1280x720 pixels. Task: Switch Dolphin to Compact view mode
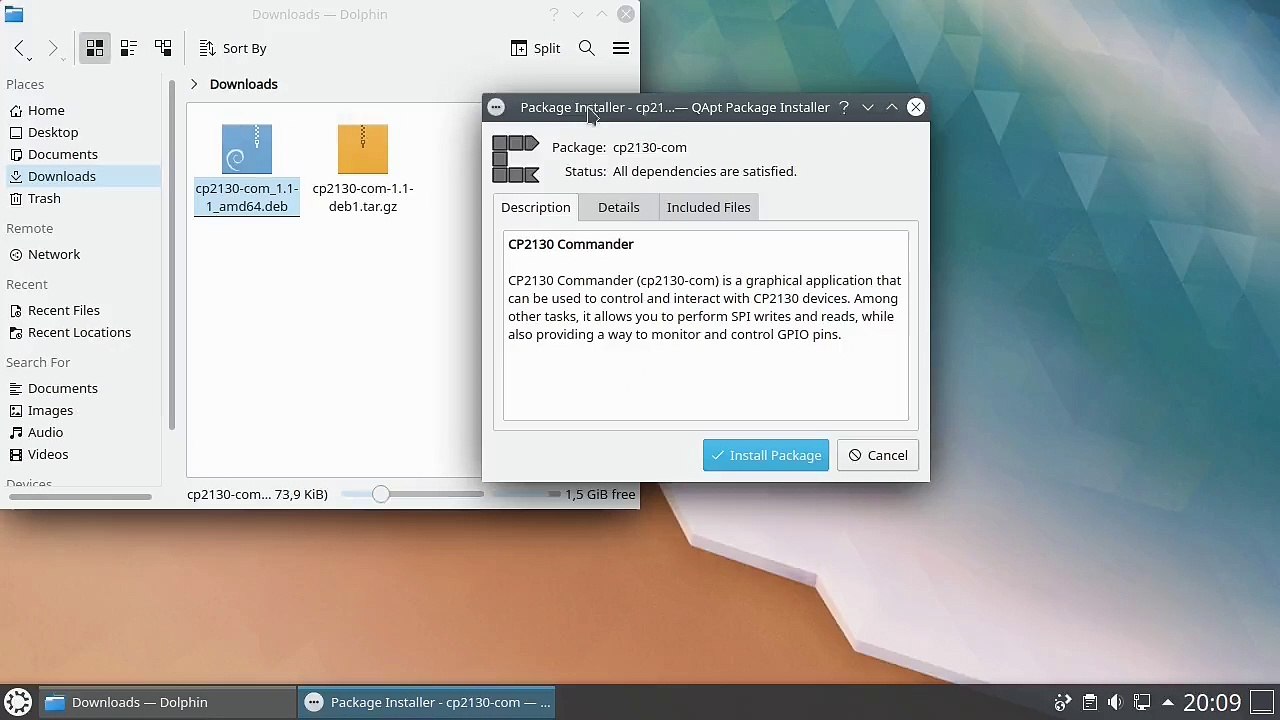point(129,48)
